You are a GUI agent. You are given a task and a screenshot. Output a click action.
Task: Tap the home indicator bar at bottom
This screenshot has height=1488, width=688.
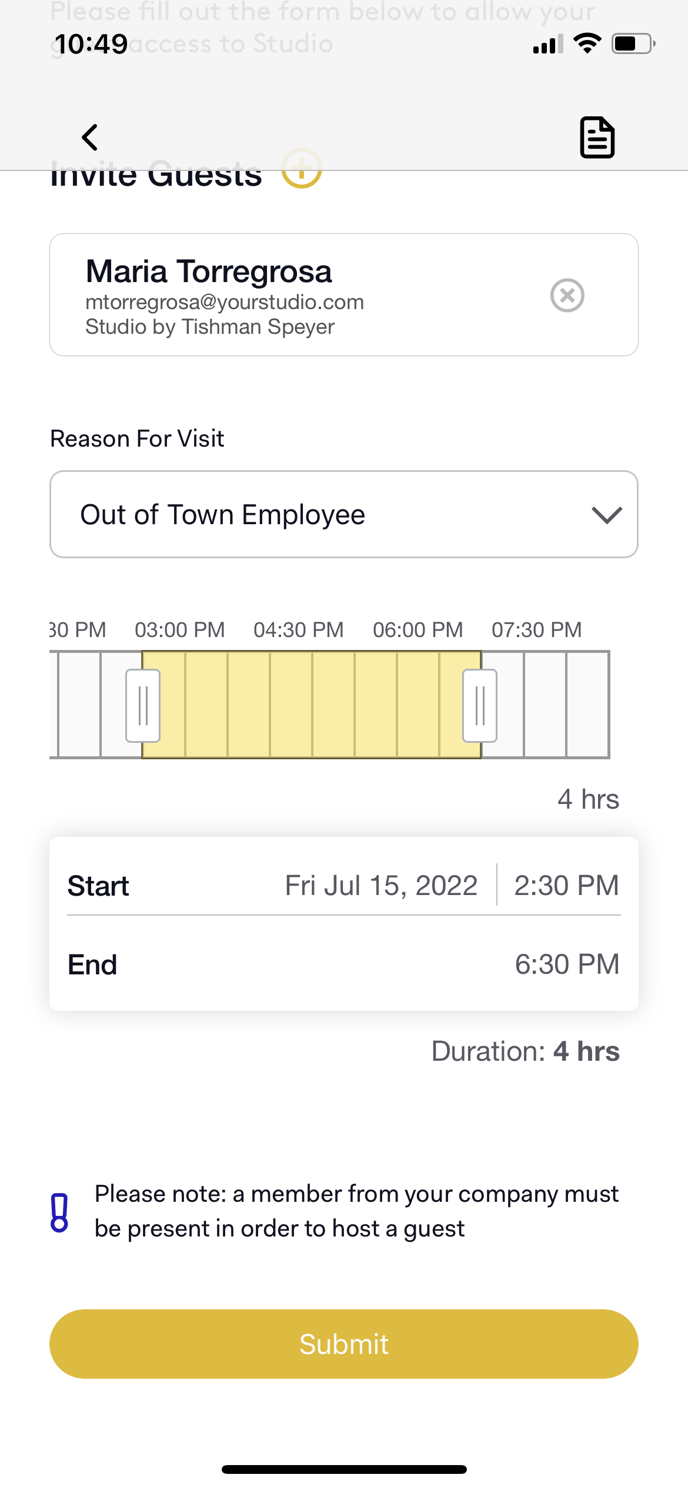click(x=344, y=1469)
